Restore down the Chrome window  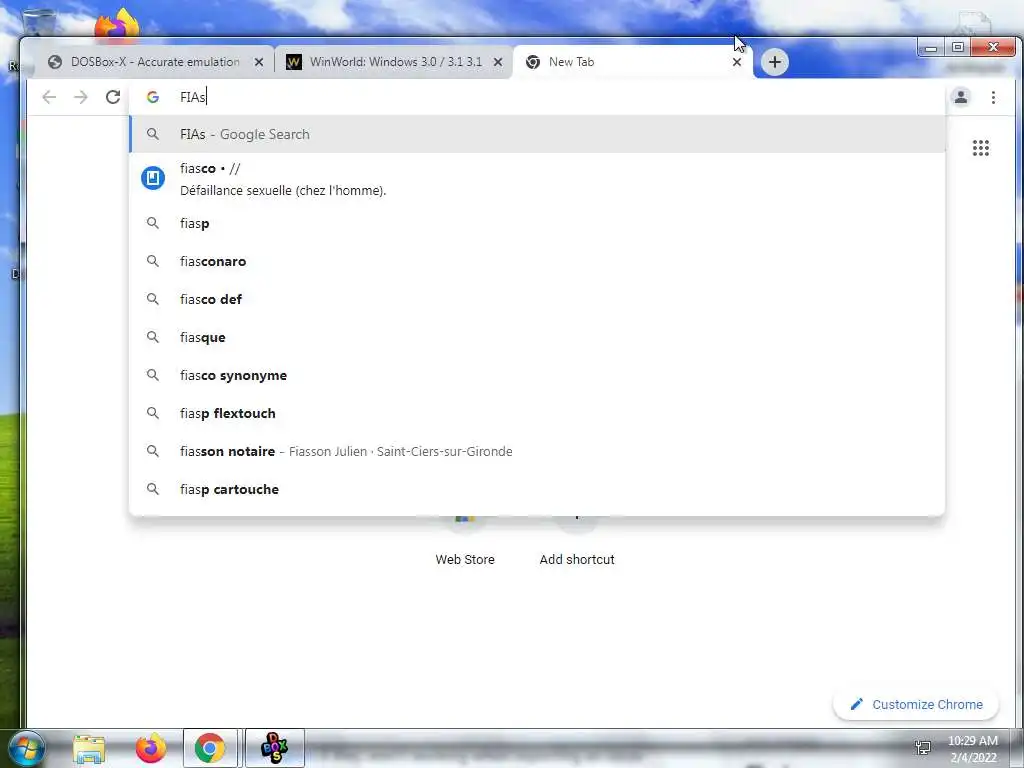pyautogui.click(x=957, y=47)
